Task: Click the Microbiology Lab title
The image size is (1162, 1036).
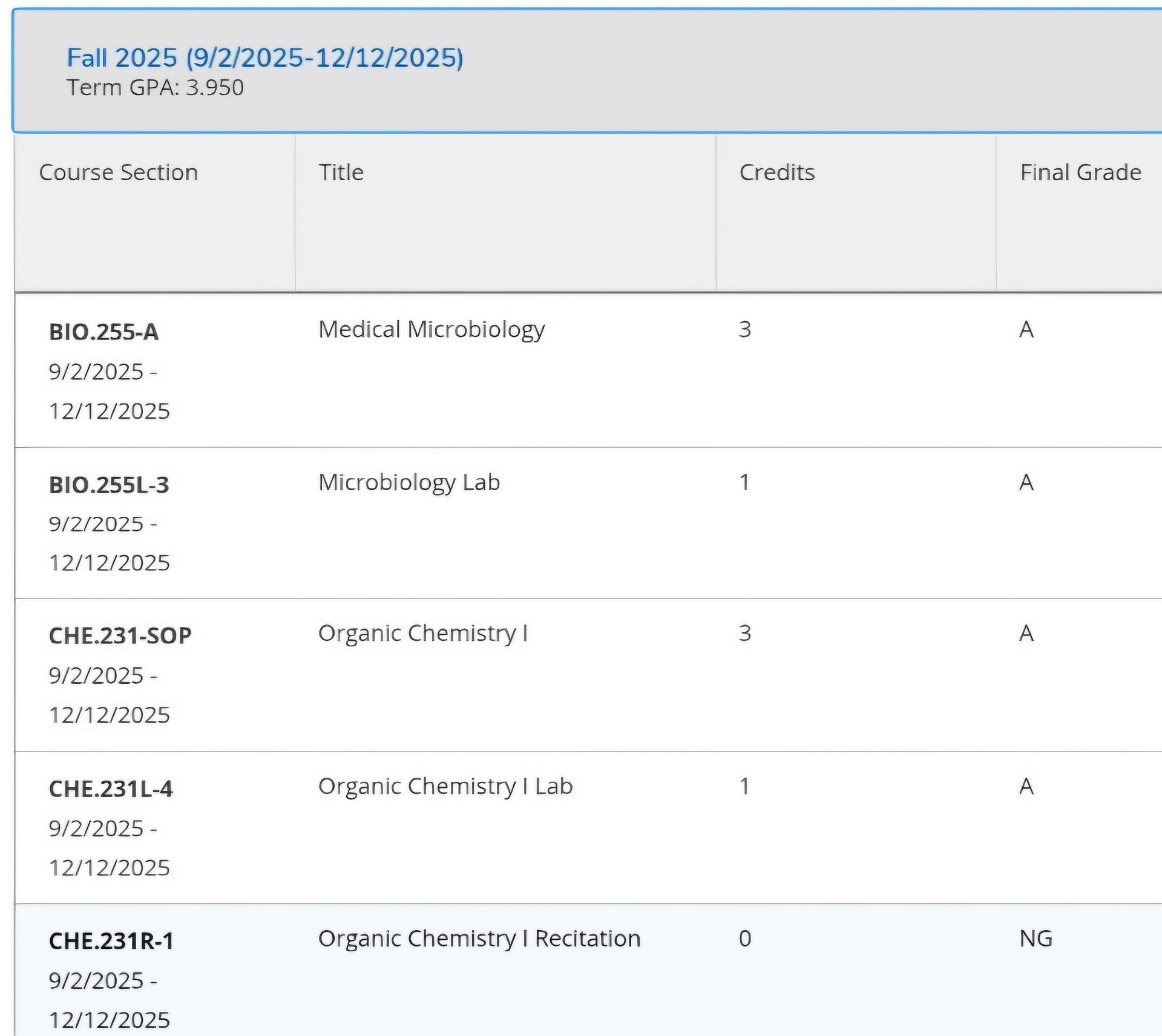Action: click(x=409, y=482)
